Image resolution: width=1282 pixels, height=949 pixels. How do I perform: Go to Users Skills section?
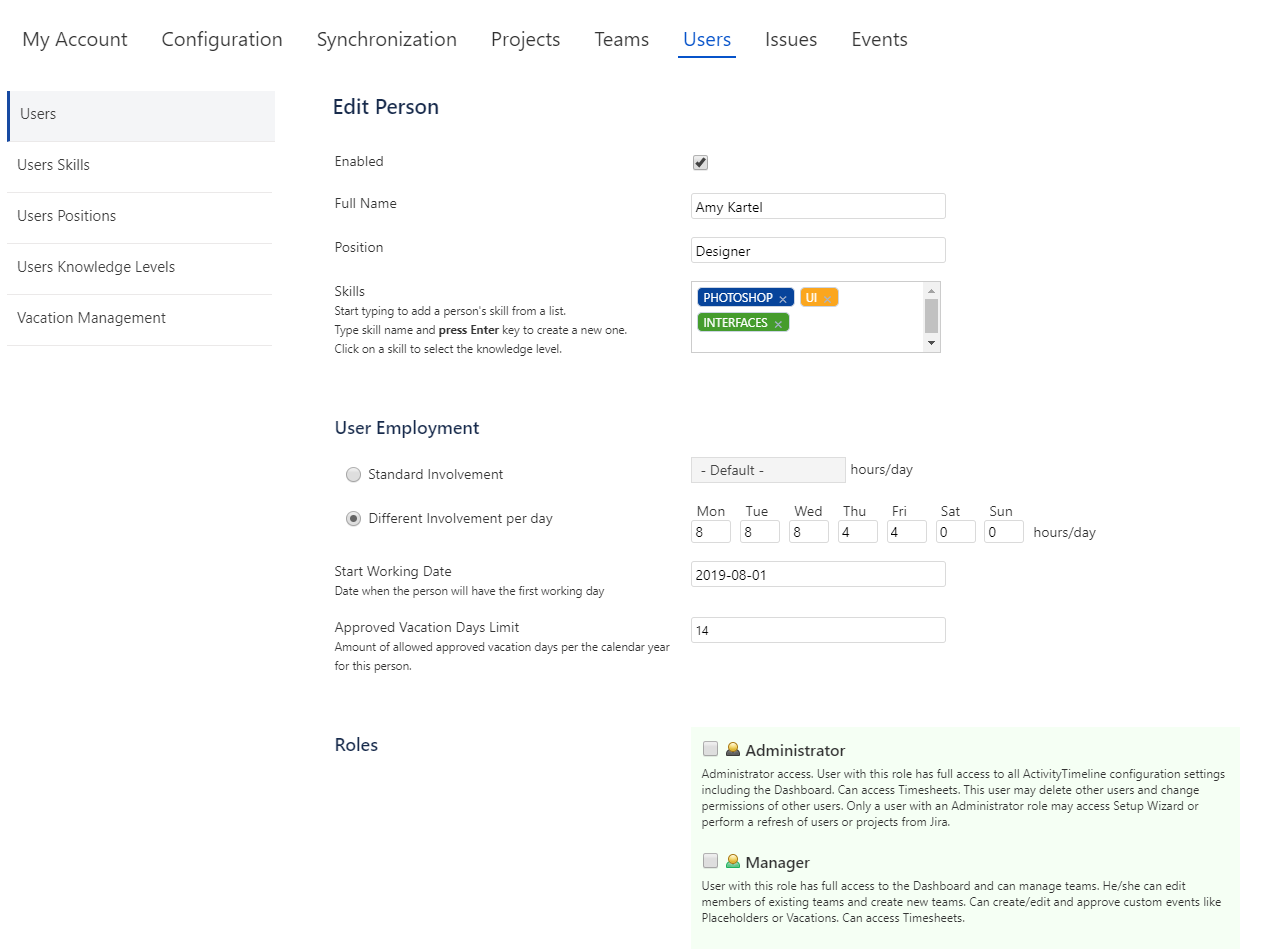click(x=53, y=165)
